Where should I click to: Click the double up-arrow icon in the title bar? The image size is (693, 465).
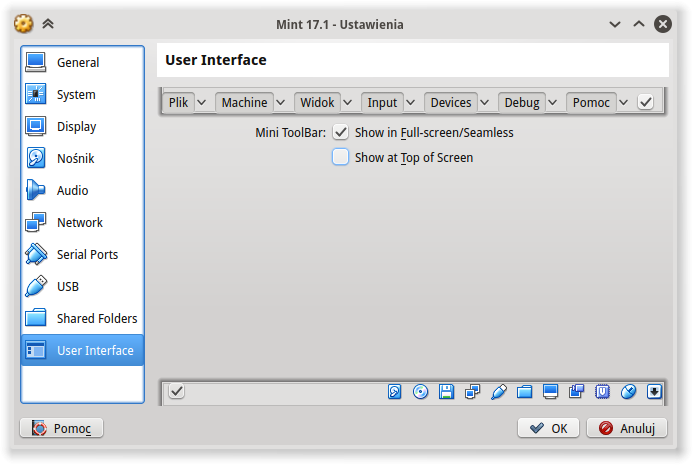(48, 24)
